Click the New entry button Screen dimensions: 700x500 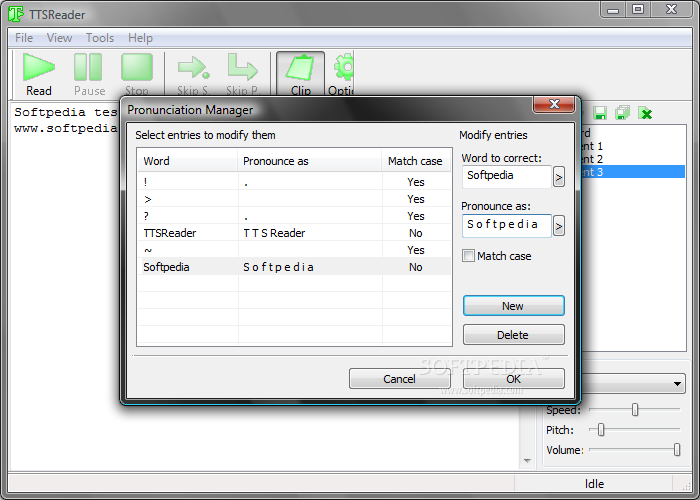513,306
